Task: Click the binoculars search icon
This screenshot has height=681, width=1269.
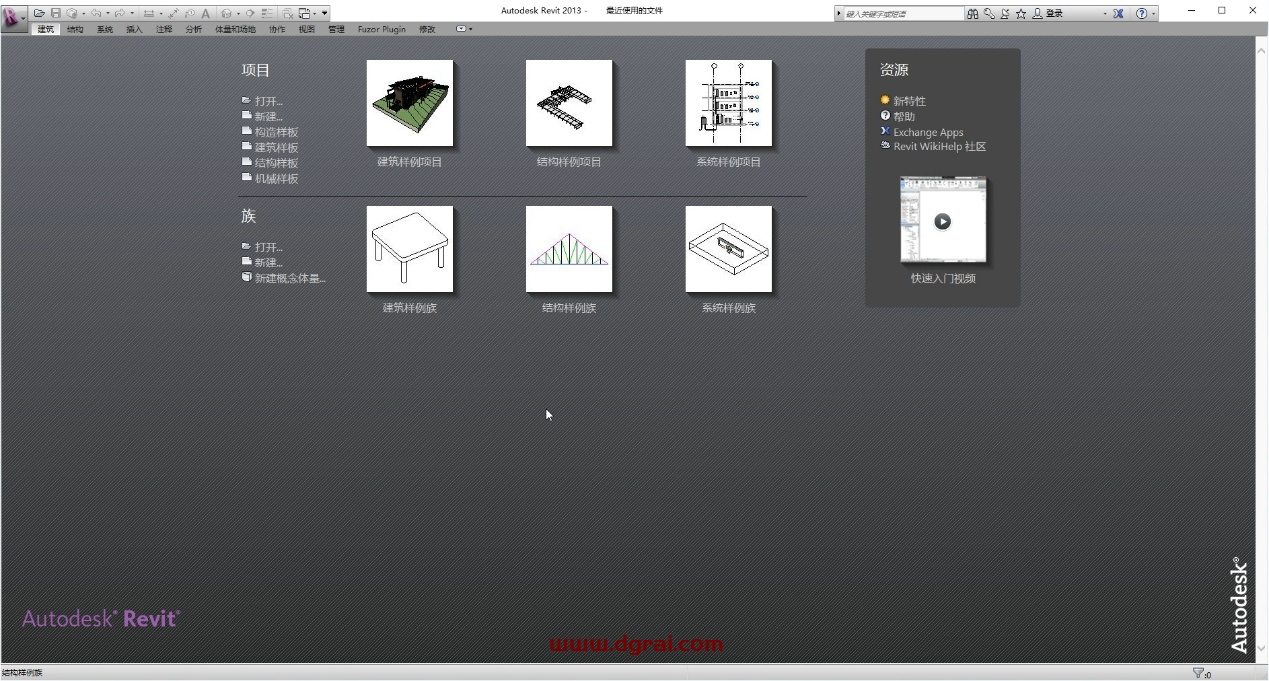Action: point(973,13)
